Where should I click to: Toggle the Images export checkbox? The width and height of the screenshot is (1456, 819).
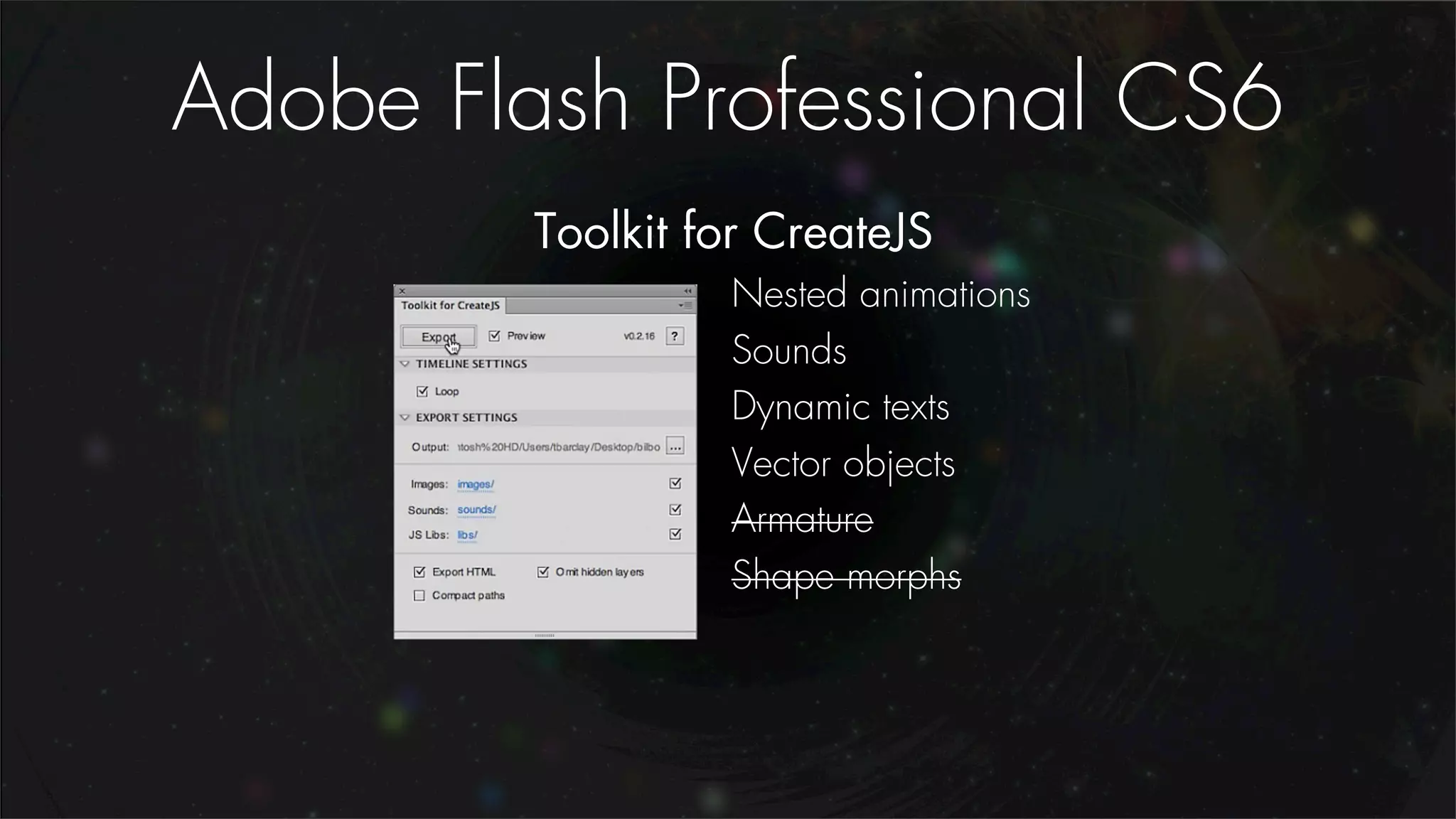[x=675, y=483]
